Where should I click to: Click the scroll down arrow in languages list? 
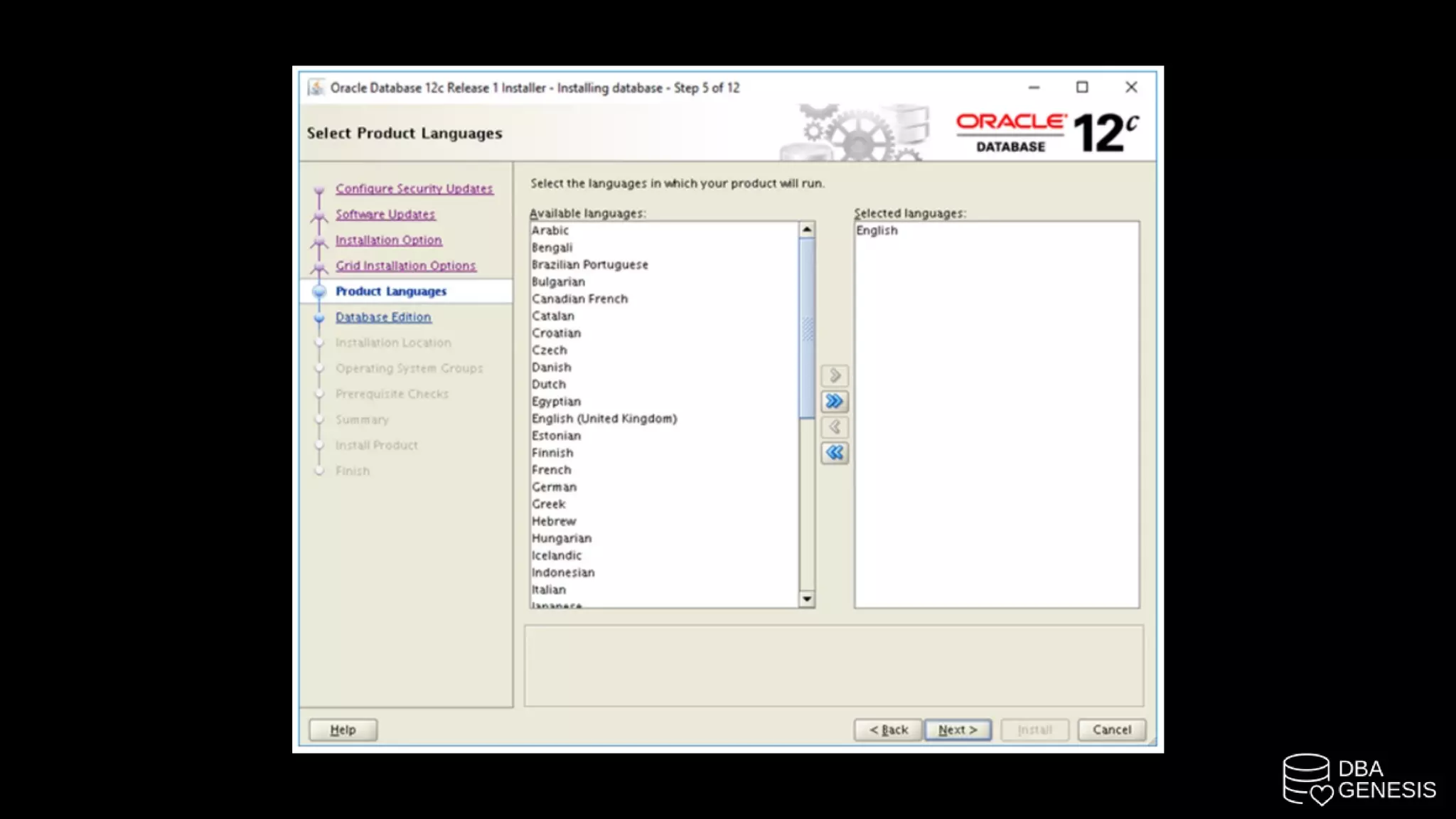(x=807, y=599)
